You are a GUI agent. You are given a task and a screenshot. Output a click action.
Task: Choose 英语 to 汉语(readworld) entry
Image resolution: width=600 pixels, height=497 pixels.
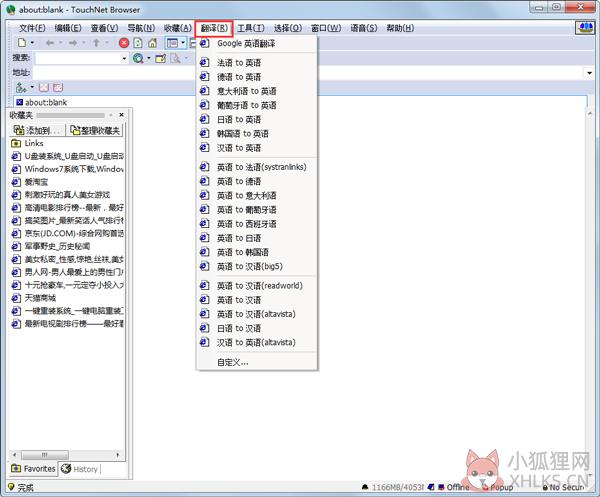coord(257,285)
